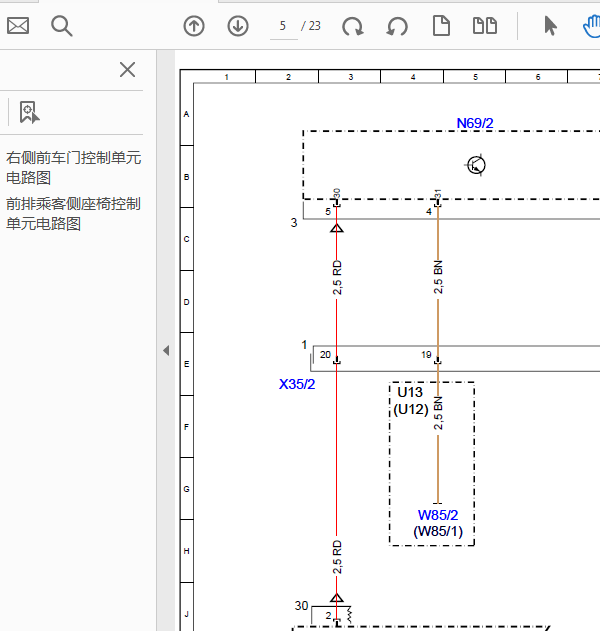The height and width of the screenshot is (631, 600).
Task: Go to previous page with up arrow
Action: coord(194,26)
